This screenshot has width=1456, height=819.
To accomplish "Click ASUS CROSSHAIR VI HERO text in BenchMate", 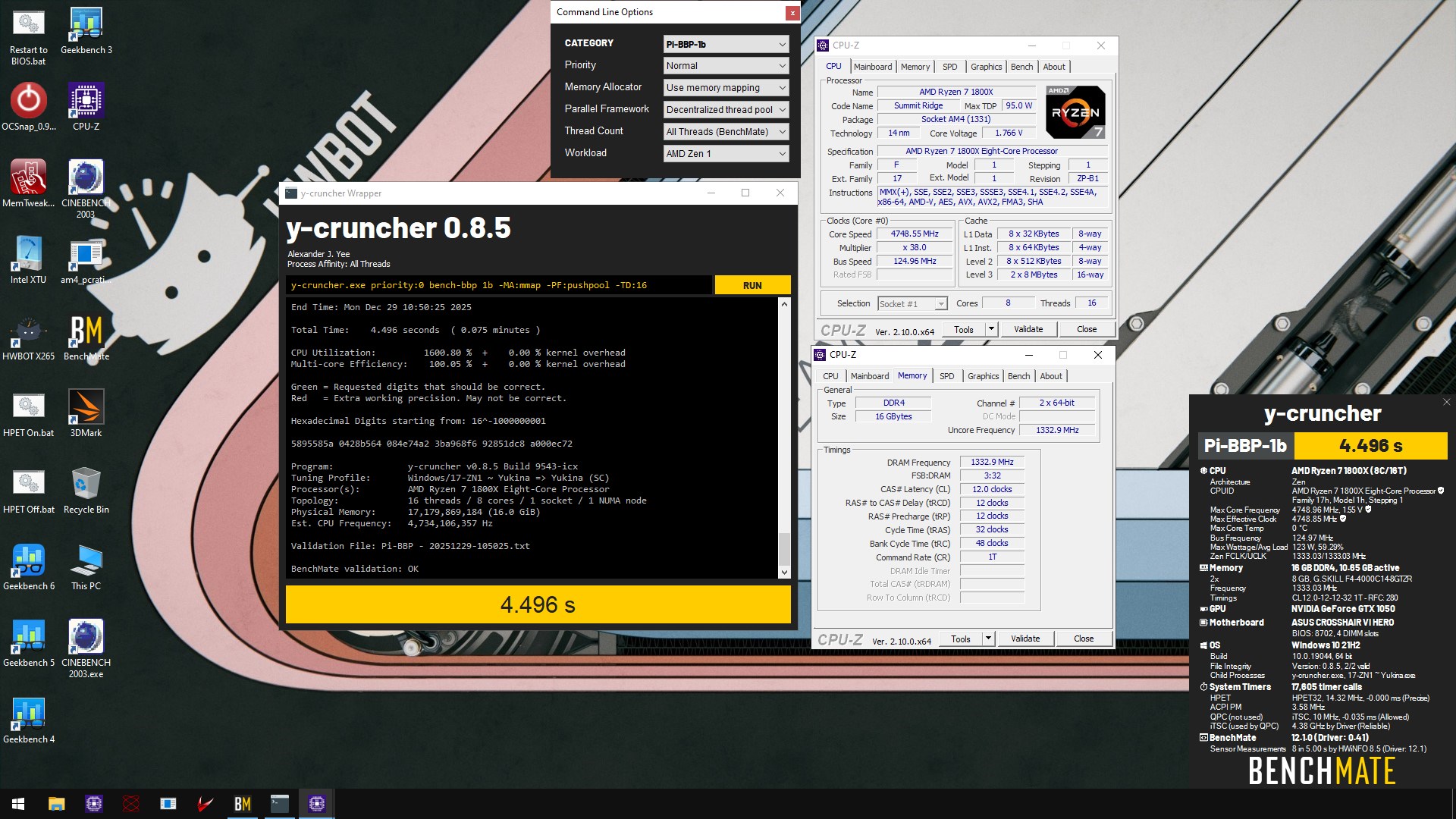I will [1342, 623].
